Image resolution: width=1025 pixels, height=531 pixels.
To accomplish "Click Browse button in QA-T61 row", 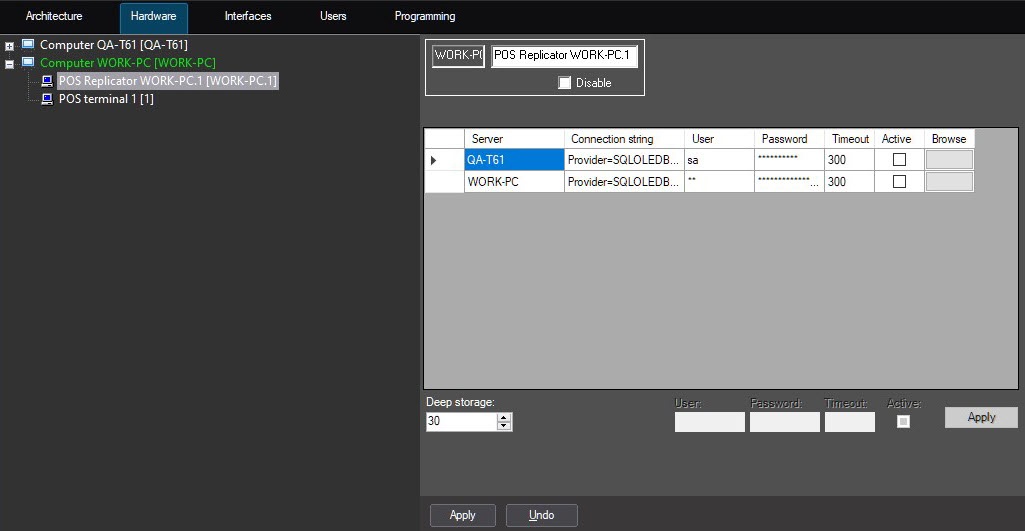I will coord(949,160).
